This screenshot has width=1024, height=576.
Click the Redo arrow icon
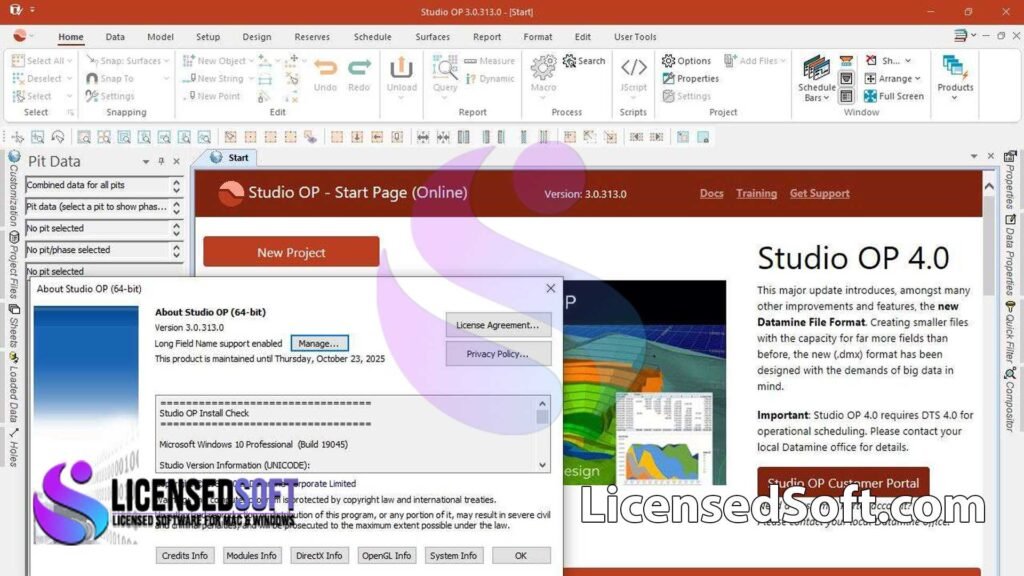[x=359, y=68]
